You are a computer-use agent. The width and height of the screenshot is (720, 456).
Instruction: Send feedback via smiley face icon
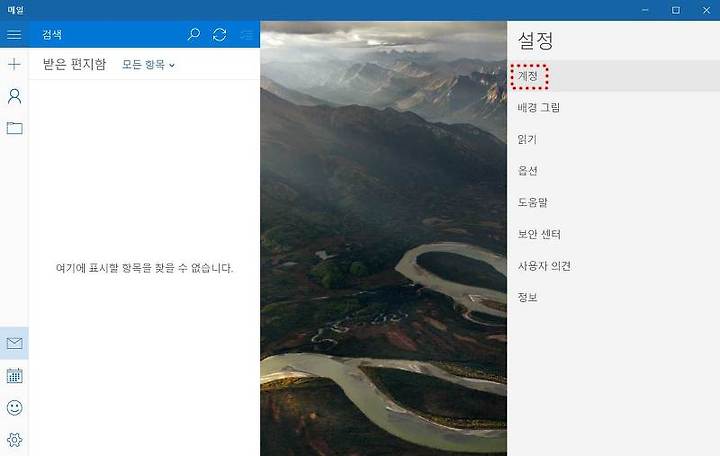point(14,408)
